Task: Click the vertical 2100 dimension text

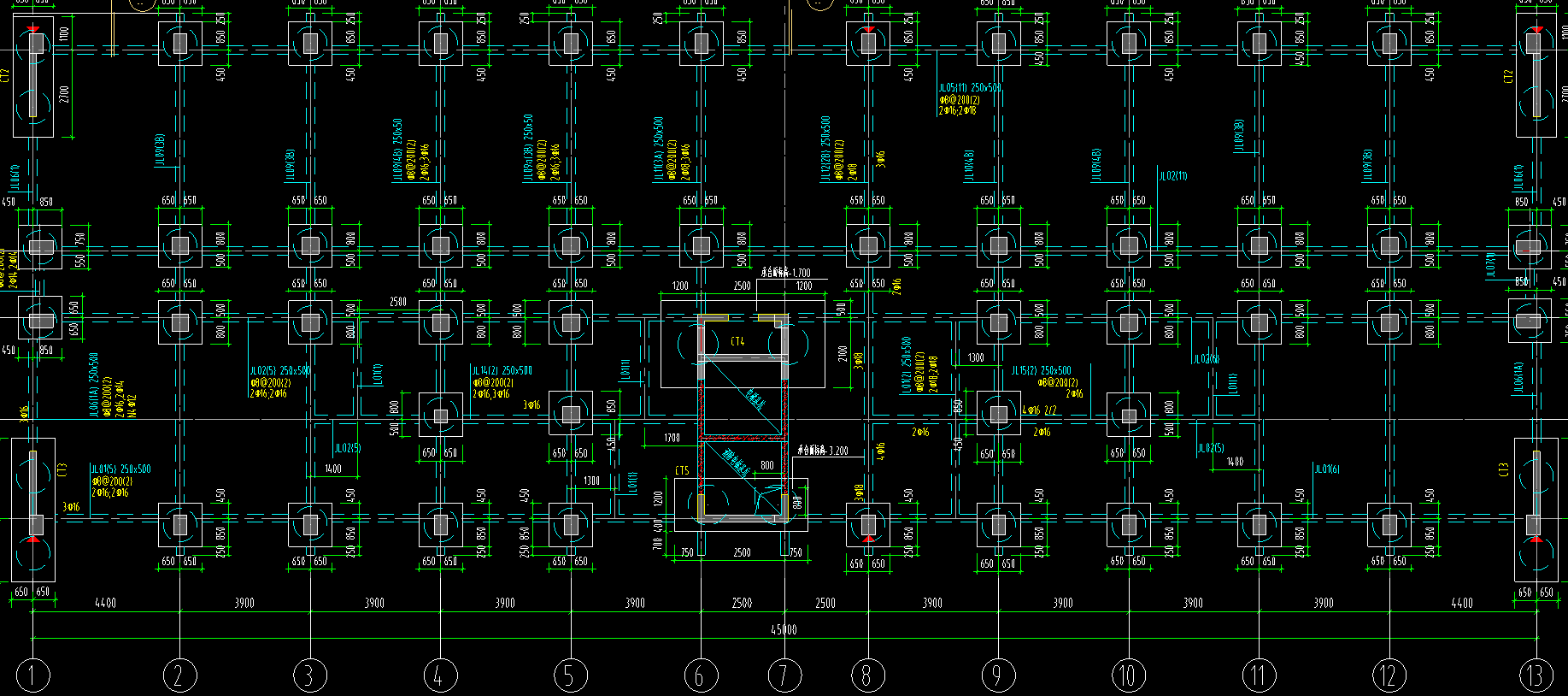Action: click(842, 354)
